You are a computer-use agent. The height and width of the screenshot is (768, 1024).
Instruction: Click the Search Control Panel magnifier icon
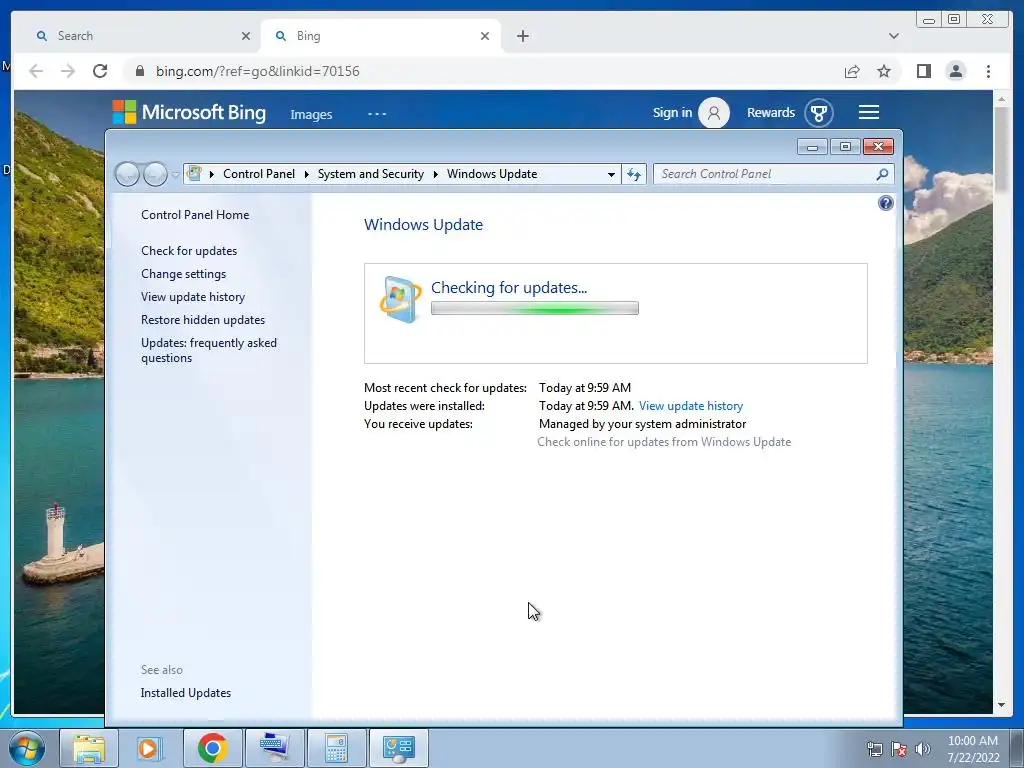882,174
